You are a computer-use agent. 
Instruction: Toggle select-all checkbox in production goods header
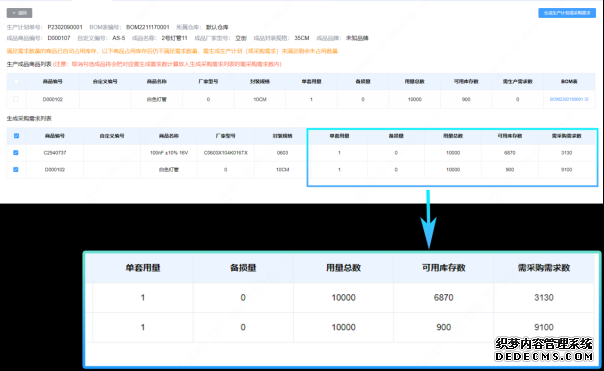pyautogui.click(x=16, y=81)
